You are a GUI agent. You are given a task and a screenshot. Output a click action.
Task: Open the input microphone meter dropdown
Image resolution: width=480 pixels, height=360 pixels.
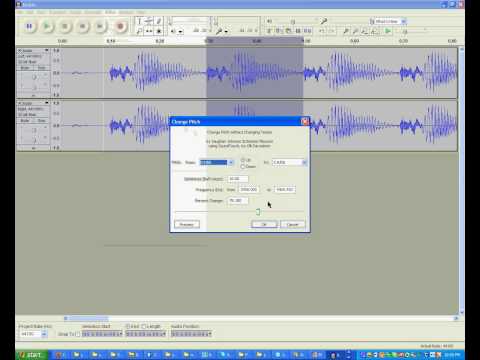226,32
